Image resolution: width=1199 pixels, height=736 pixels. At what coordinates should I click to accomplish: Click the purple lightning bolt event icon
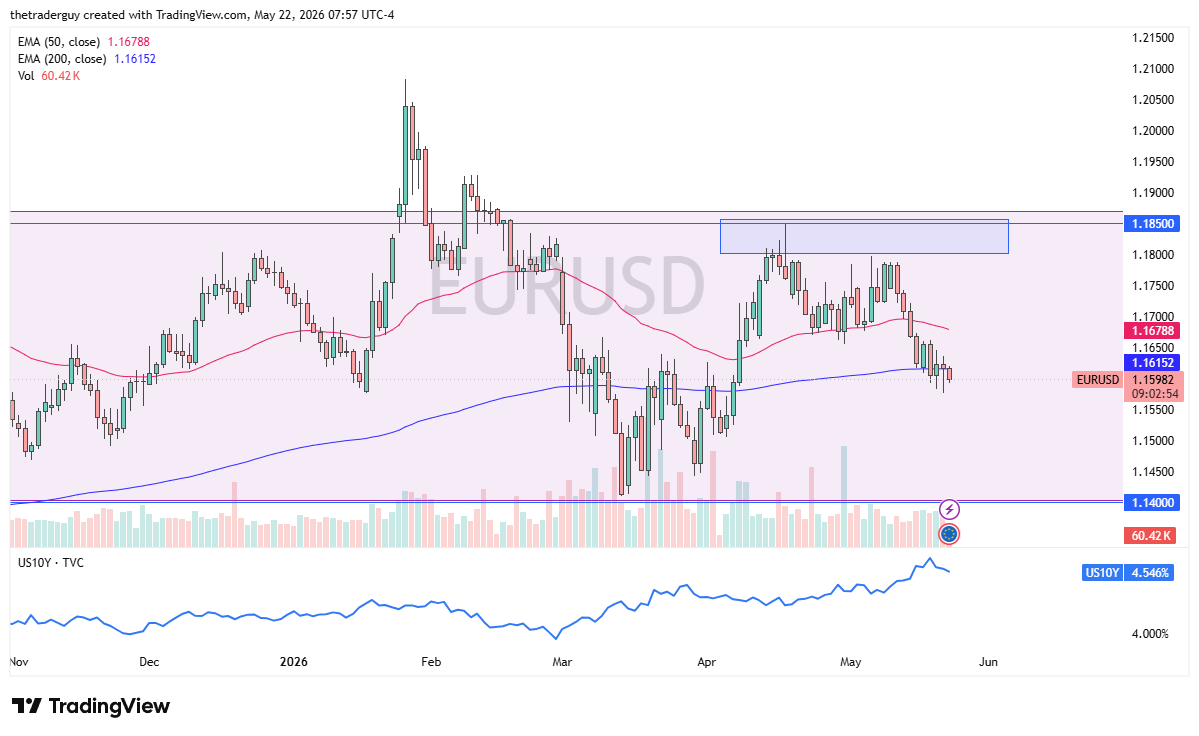(x=949, y=509)
